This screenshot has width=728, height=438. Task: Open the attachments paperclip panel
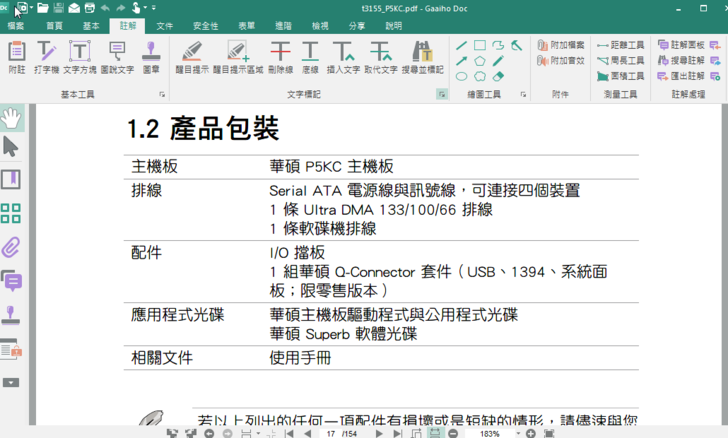[11, 247]
